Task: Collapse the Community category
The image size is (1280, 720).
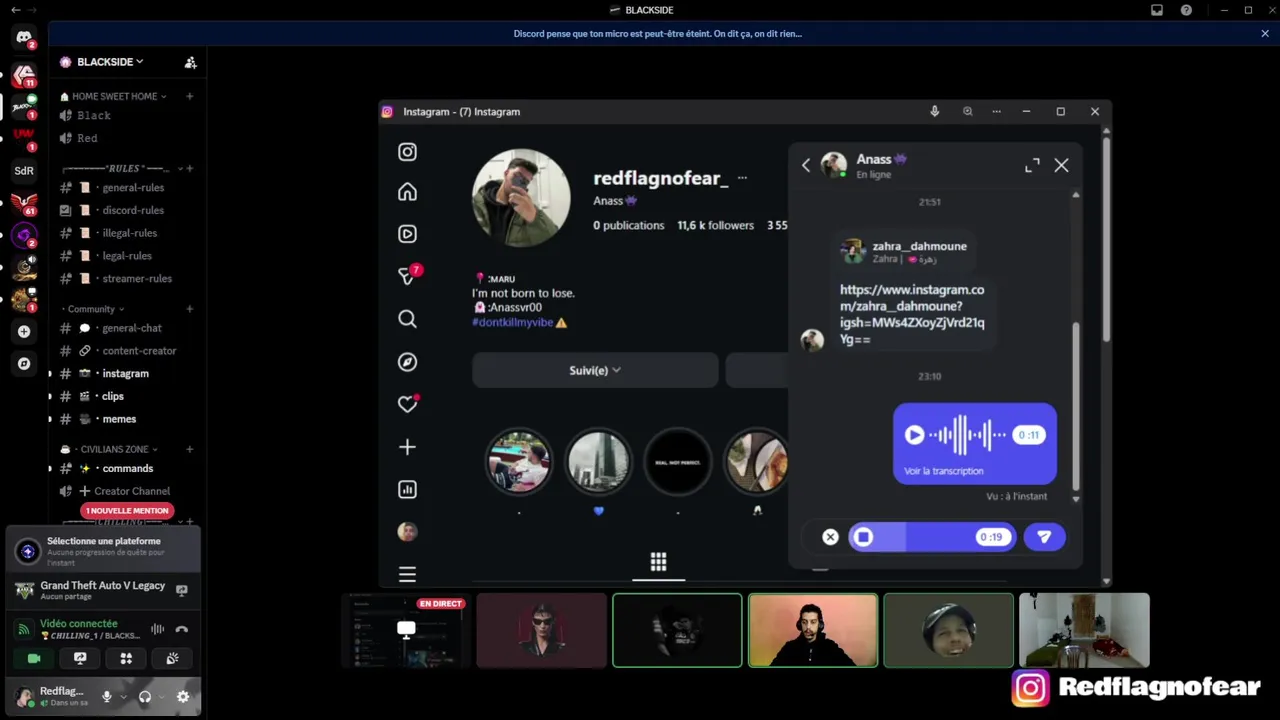Action: pos(94,309)
